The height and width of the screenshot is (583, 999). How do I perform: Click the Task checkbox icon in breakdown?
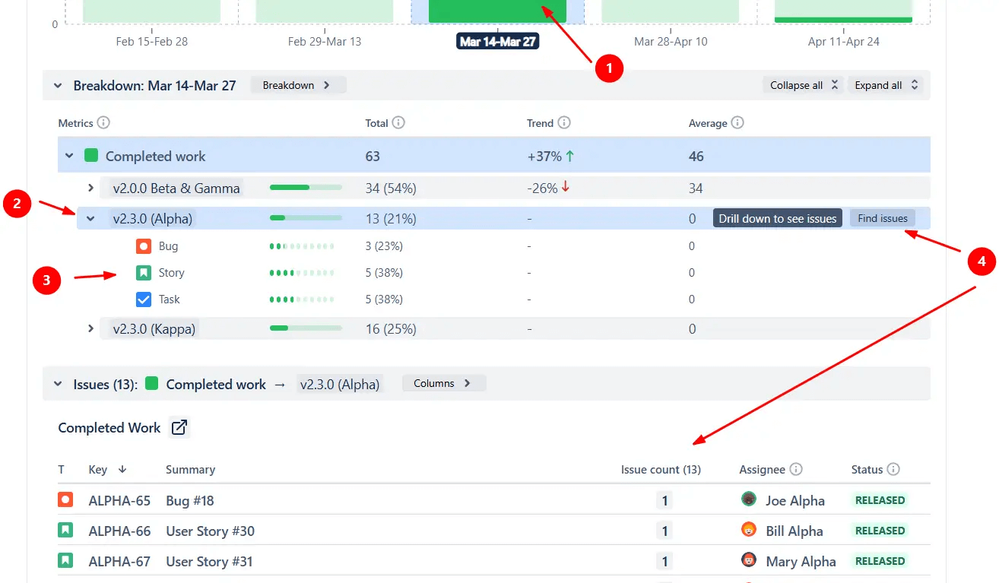click(x=143, y=299)
